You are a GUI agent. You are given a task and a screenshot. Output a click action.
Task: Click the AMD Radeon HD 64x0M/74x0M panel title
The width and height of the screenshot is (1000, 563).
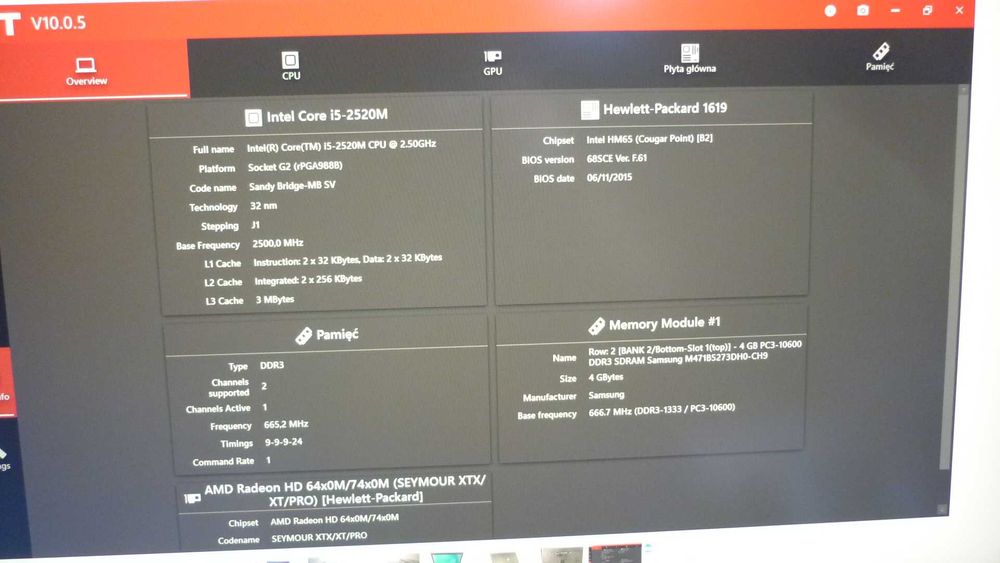344,491
